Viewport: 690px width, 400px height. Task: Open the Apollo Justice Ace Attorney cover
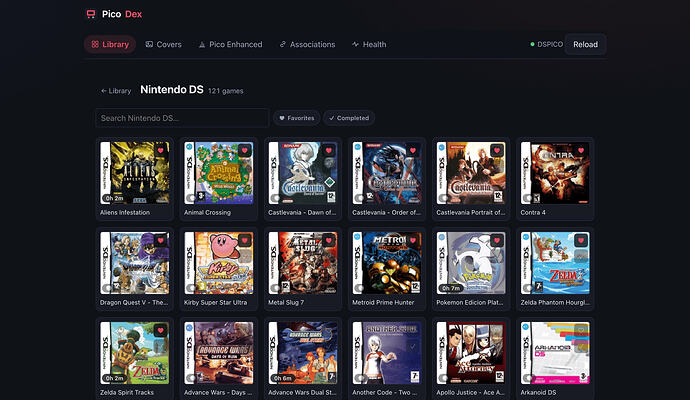(x=471, y=353)
